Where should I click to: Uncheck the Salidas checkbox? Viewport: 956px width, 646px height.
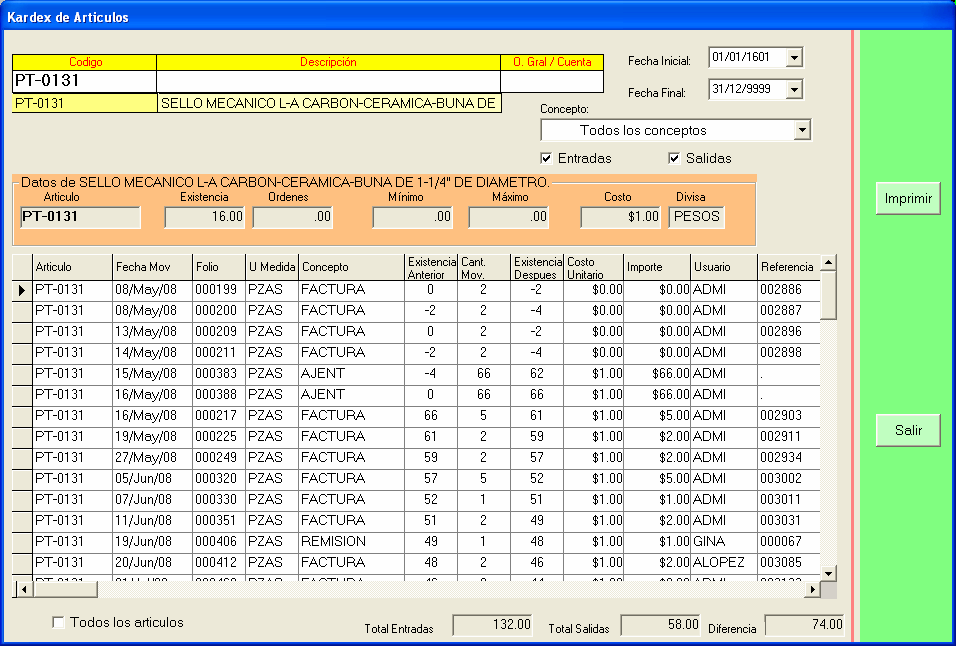(674, 158)
